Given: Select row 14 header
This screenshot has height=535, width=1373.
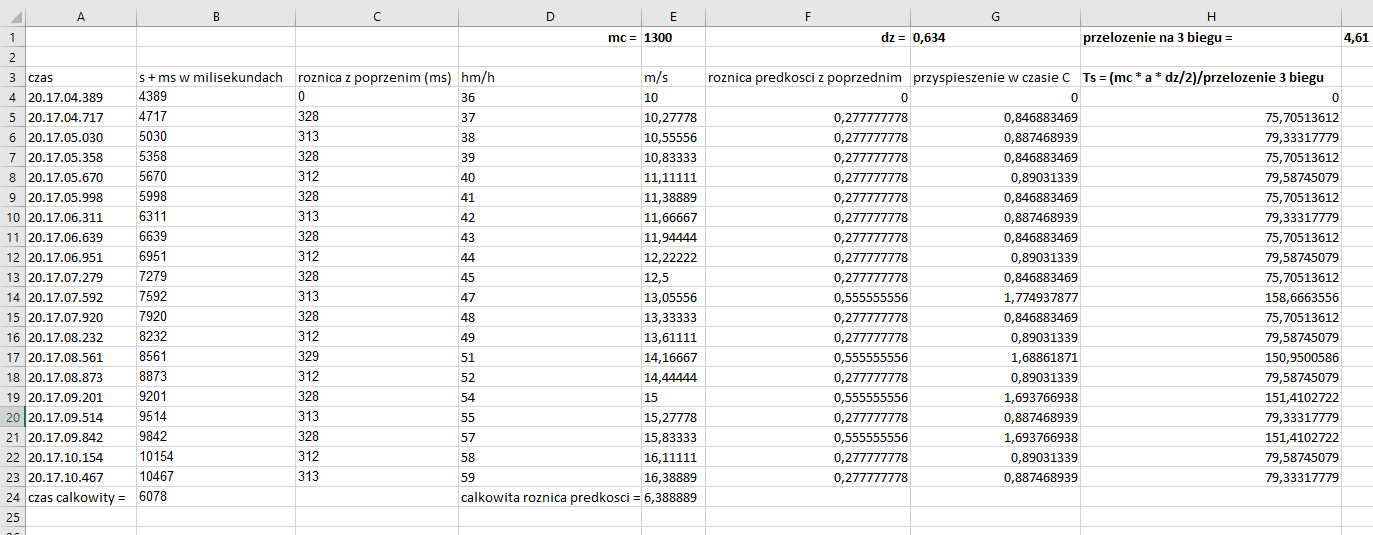Looking at the screenshot, I should (x=12, y=297).
